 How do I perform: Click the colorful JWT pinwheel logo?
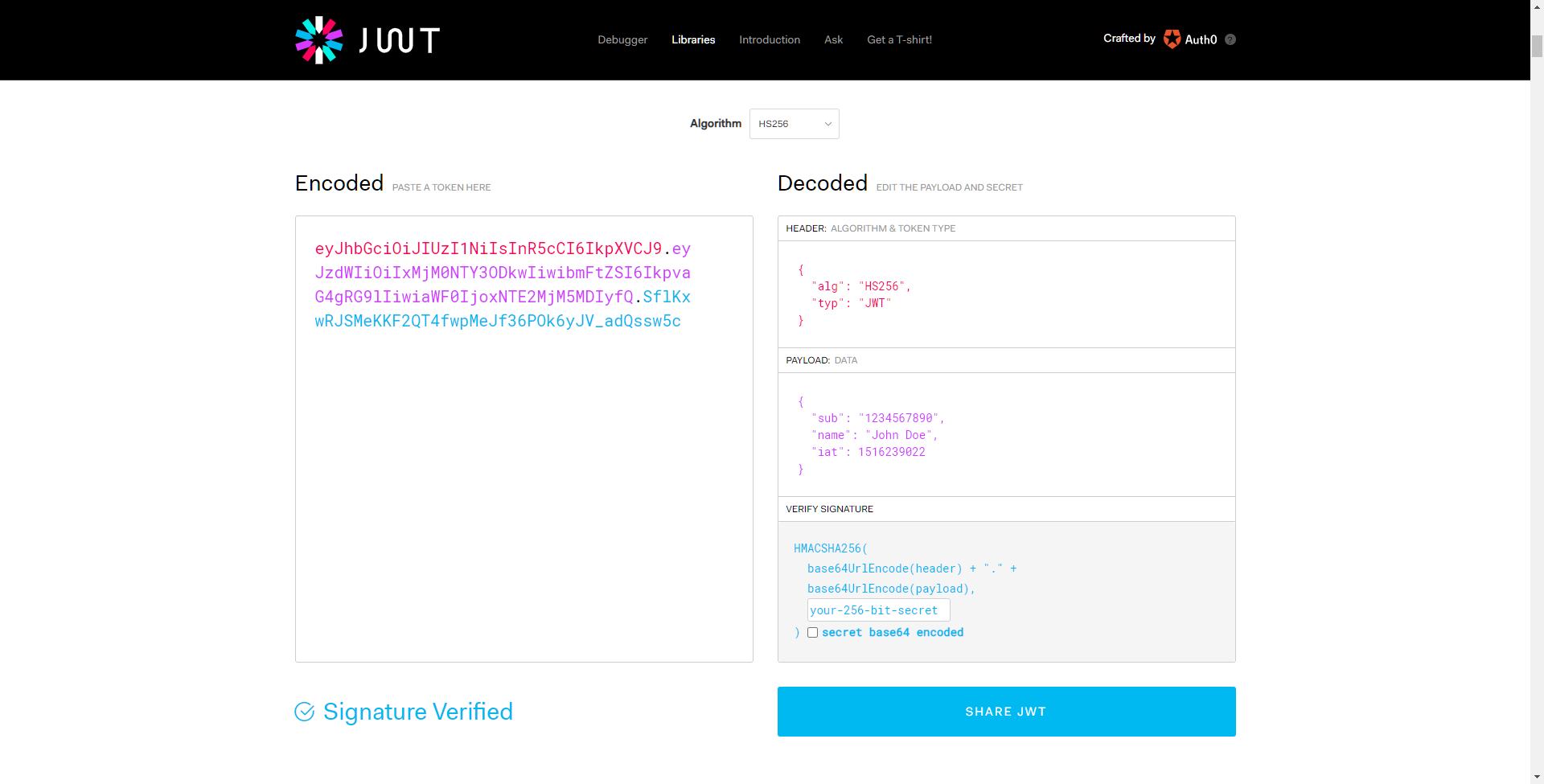[x=318, y=40]
